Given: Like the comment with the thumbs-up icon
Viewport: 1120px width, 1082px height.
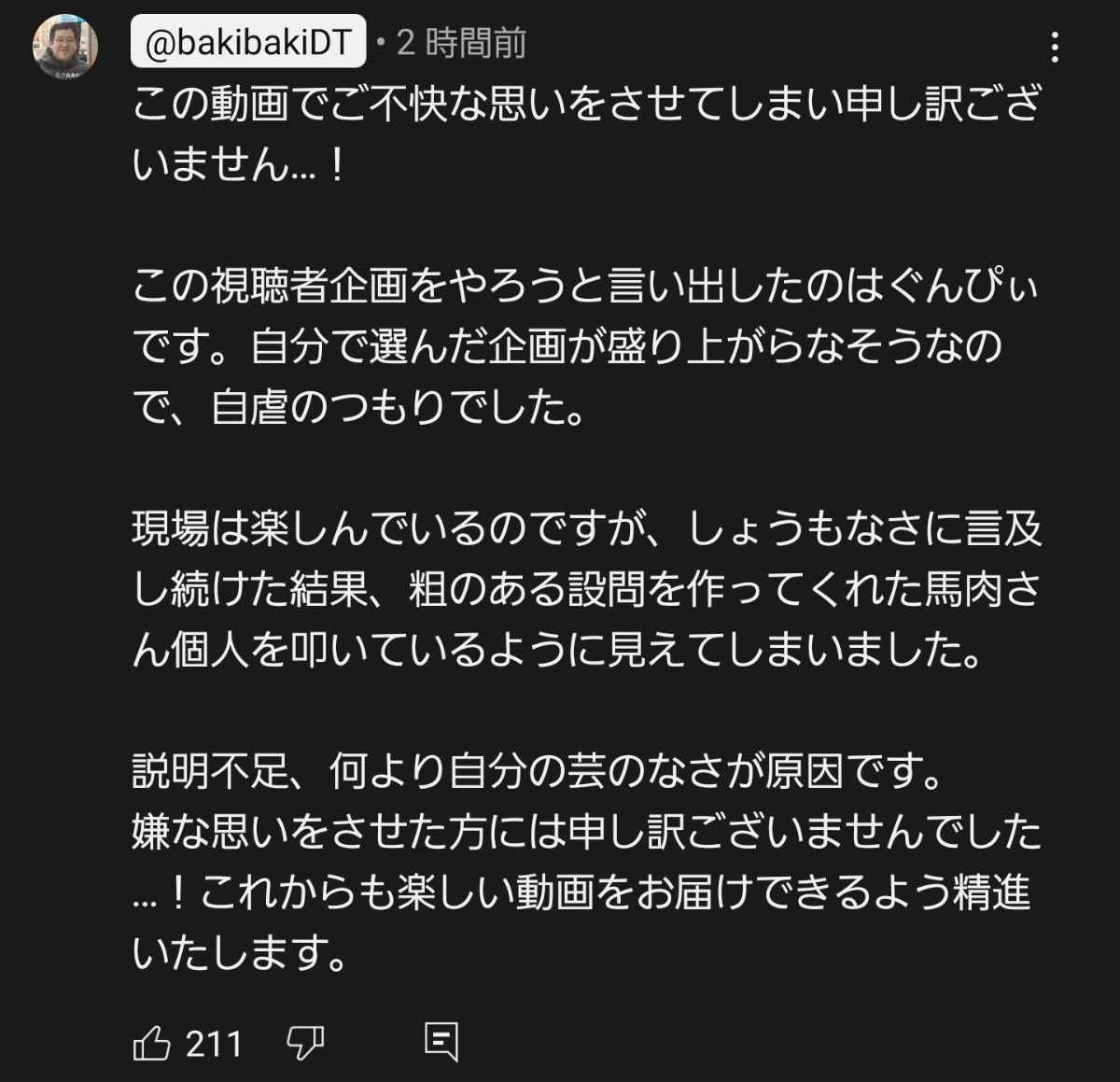Looking at the screenshot, I should click(x=152, y=1043).
